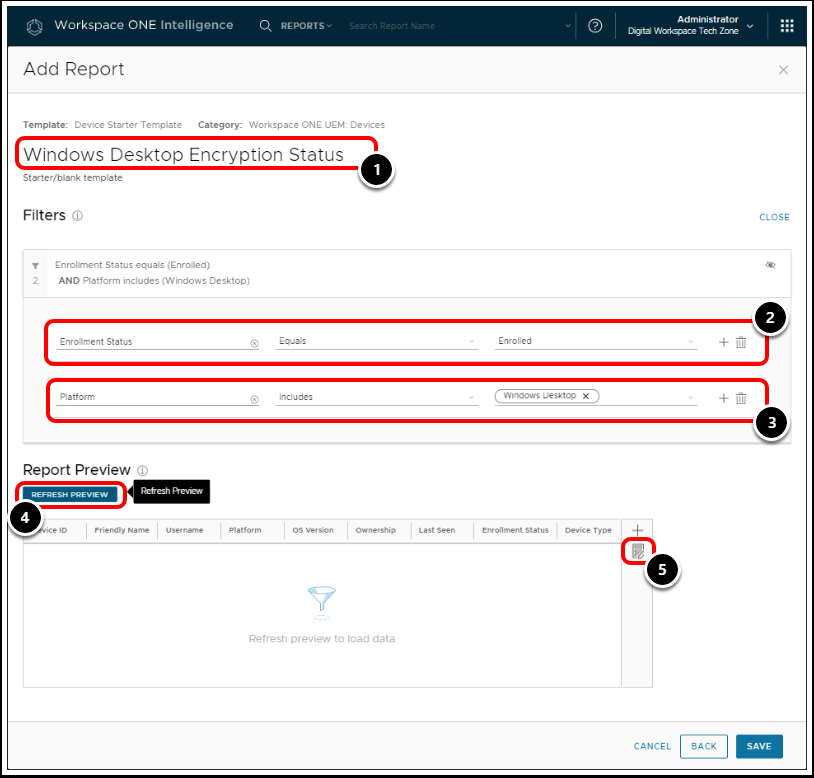The image size is (814, 778).
Task: Click the report name title field
Action: tap(184, 155)
